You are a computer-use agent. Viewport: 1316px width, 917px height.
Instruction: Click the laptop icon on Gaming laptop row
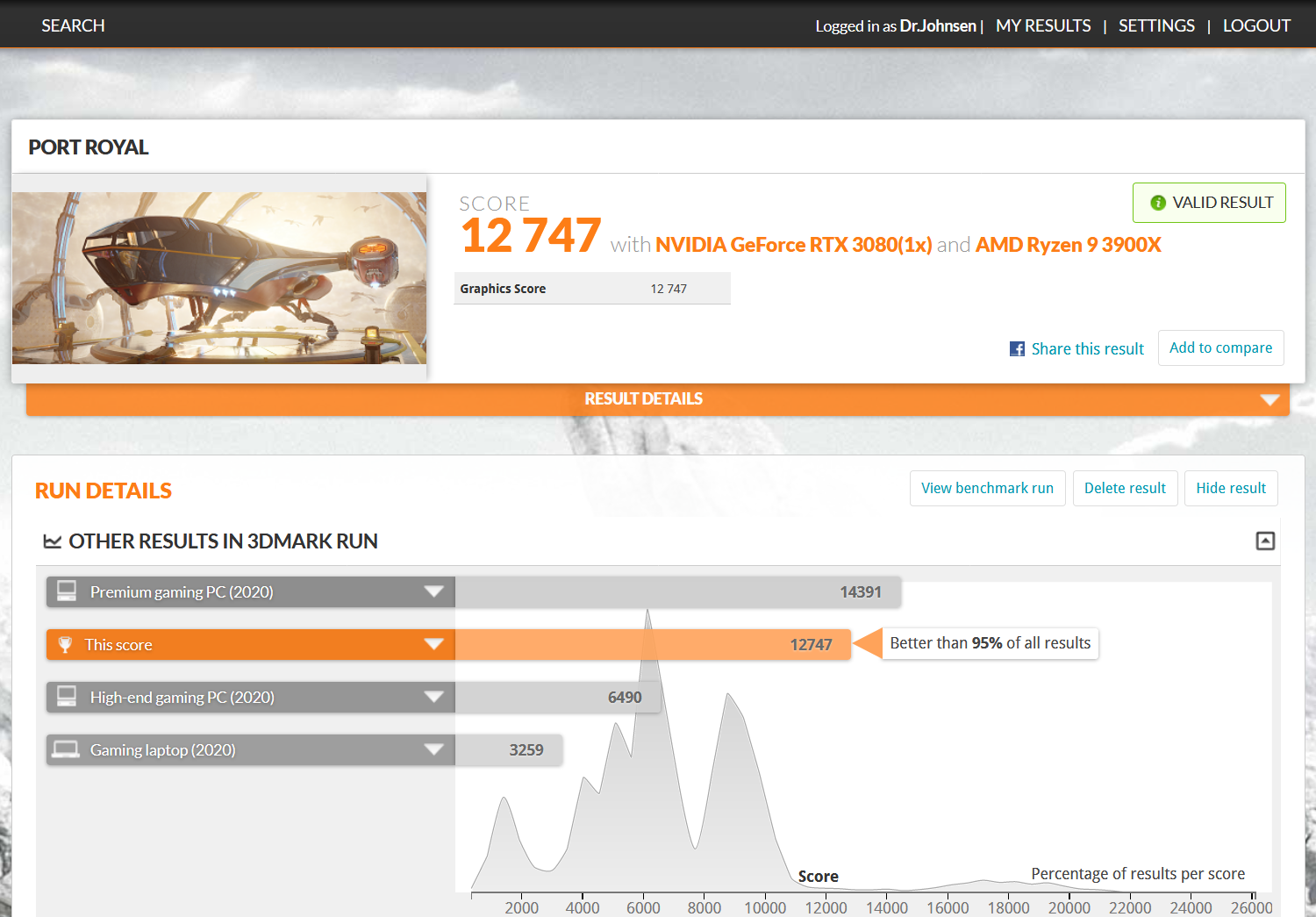[x=66, y=749]
